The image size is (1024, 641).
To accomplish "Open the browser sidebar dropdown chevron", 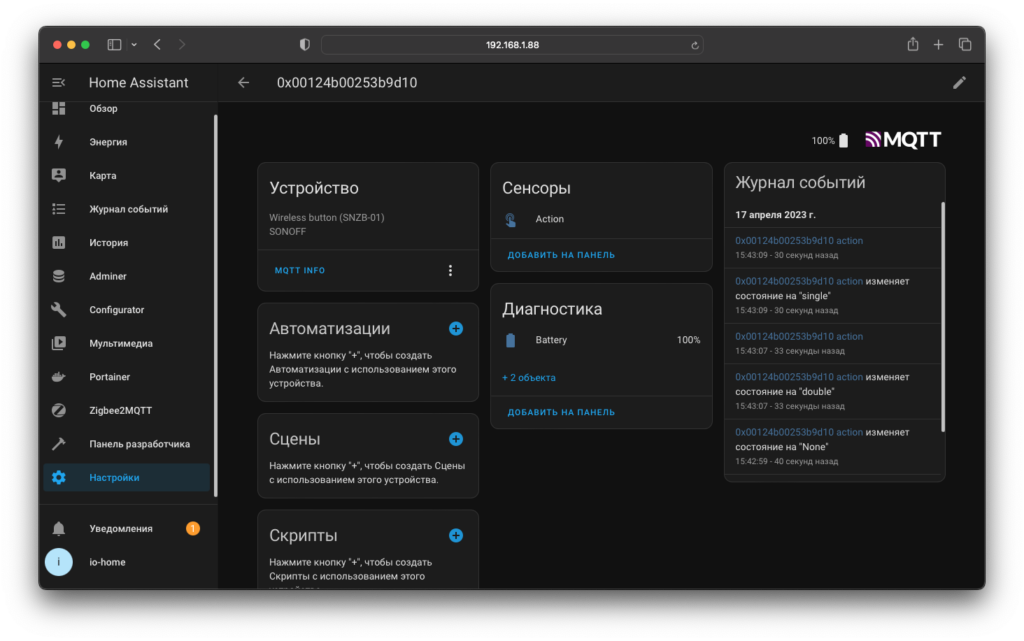I will pyautogui.click(x=134, y=44).
